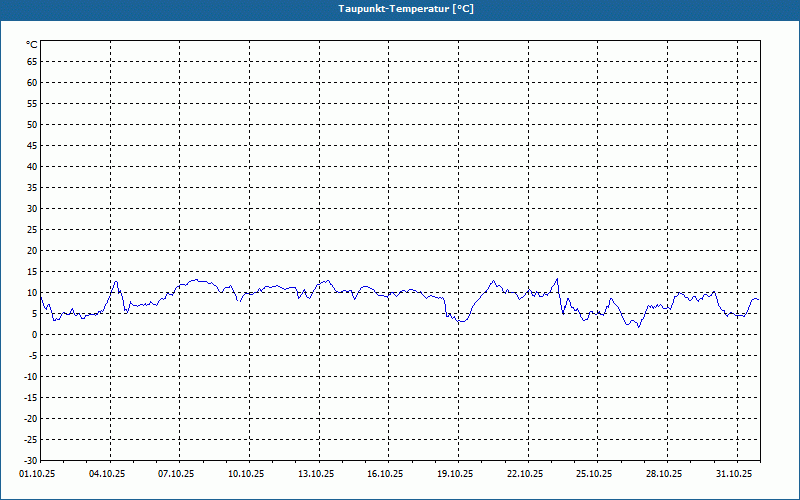
Task: Click the date label 04.10.25
Action: (x=107, y=474)
